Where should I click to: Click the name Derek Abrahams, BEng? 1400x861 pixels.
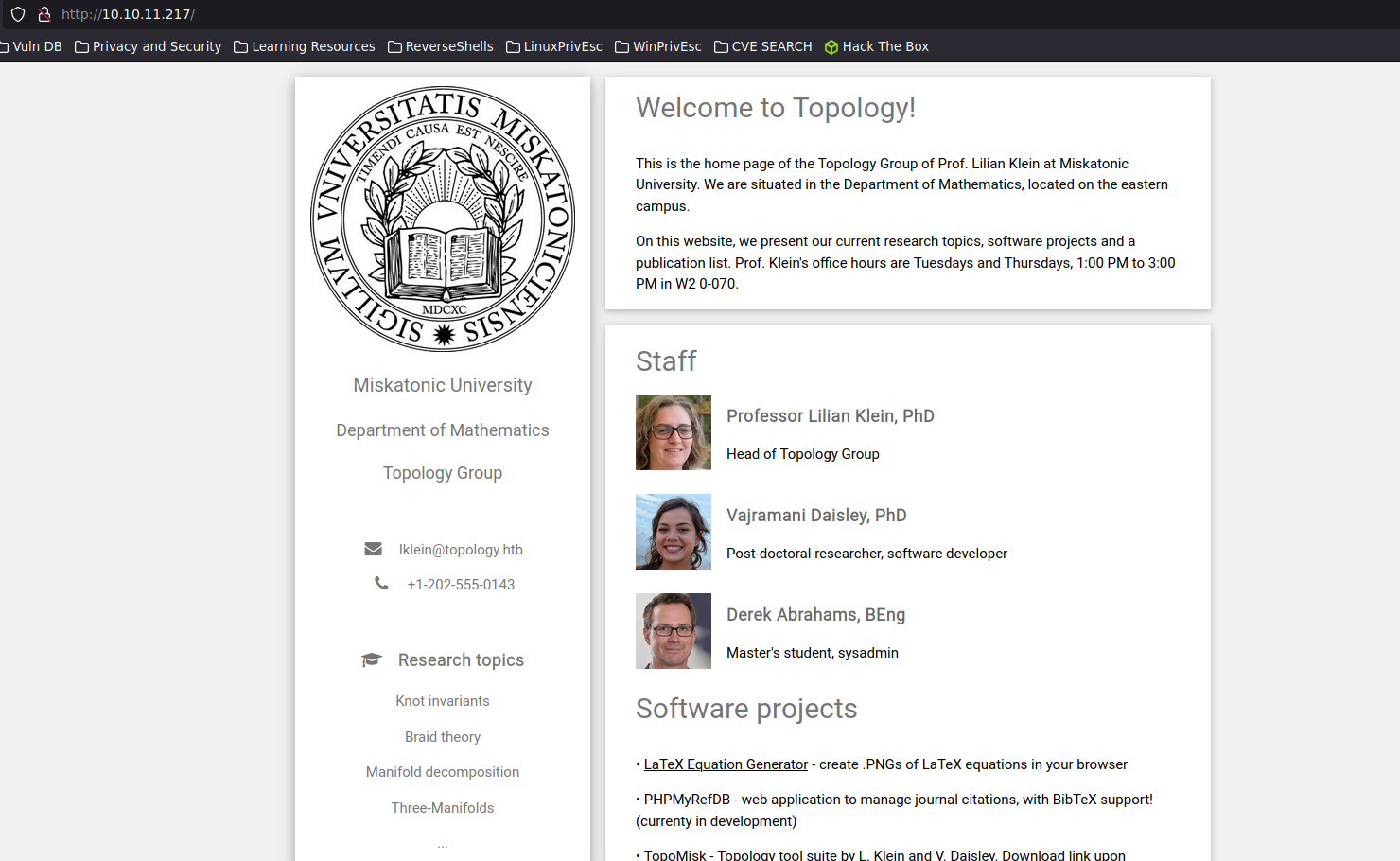[815, 615]
